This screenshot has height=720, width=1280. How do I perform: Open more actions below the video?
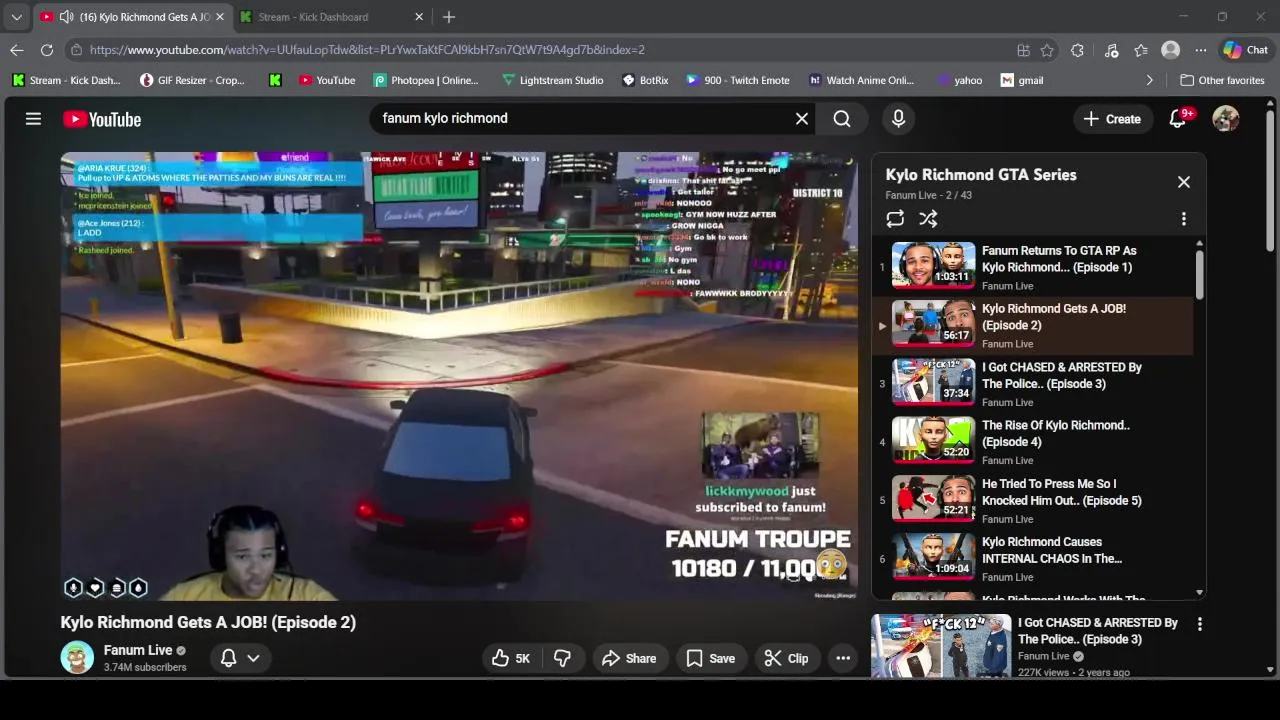click(843, 658)
